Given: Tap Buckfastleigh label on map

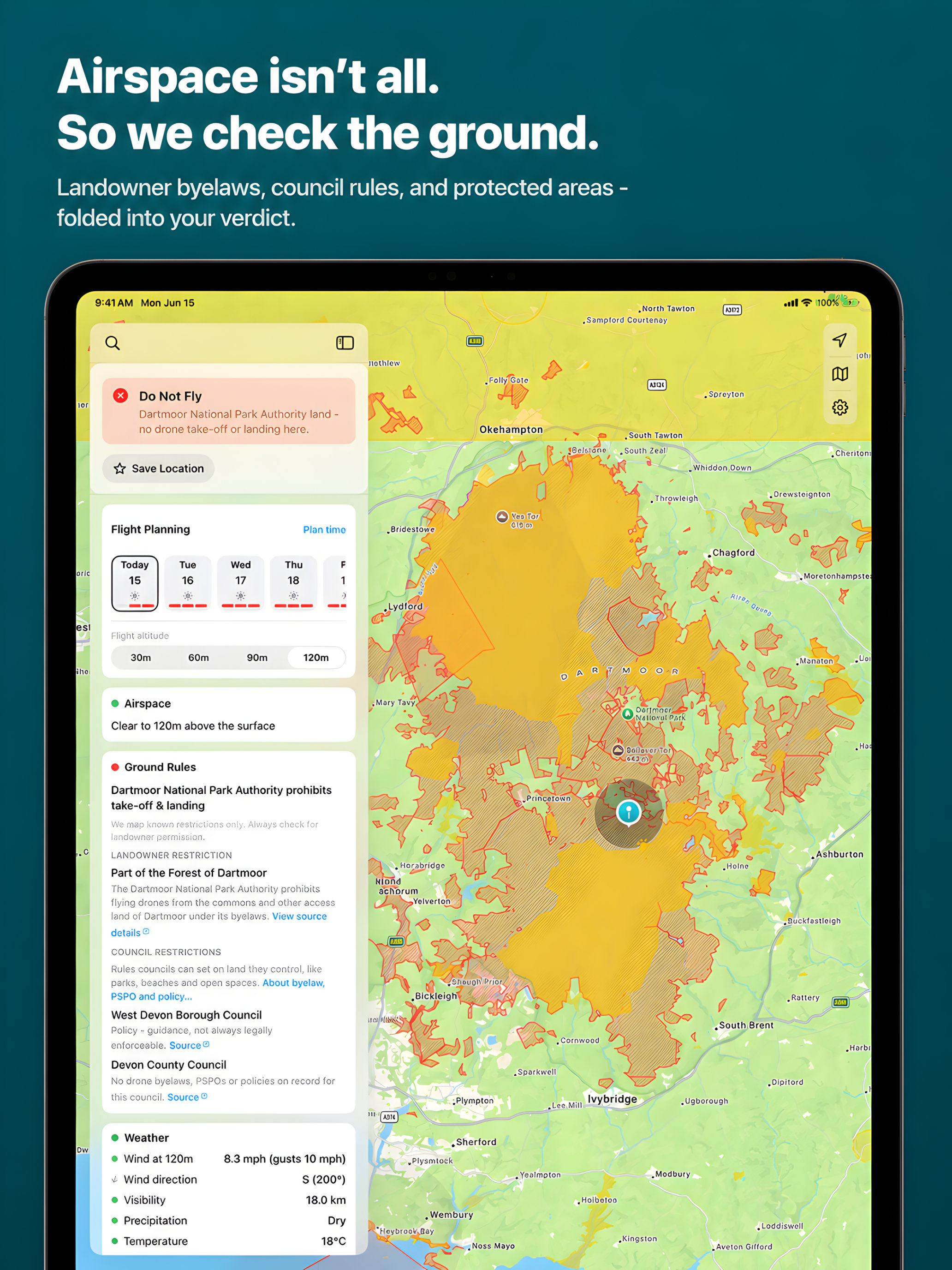Looking at the screenshot, I should 814,921.
